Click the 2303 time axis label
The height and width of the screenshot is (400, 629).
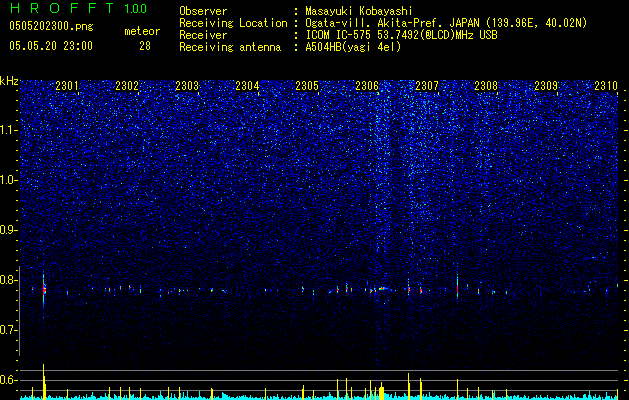coord(187,85)
